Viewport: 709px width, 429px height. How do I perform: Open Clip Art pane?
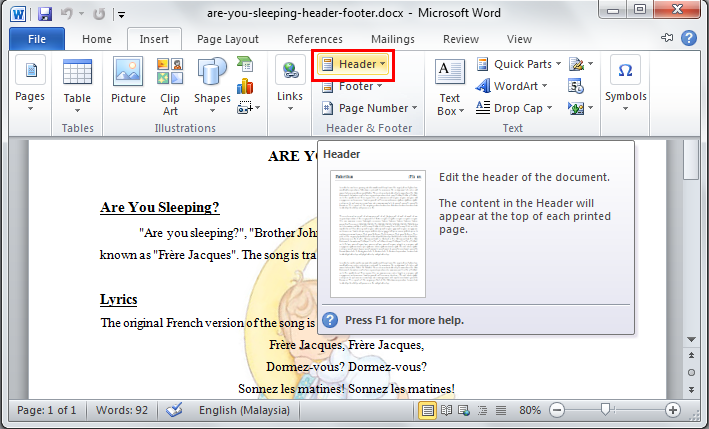170,86
